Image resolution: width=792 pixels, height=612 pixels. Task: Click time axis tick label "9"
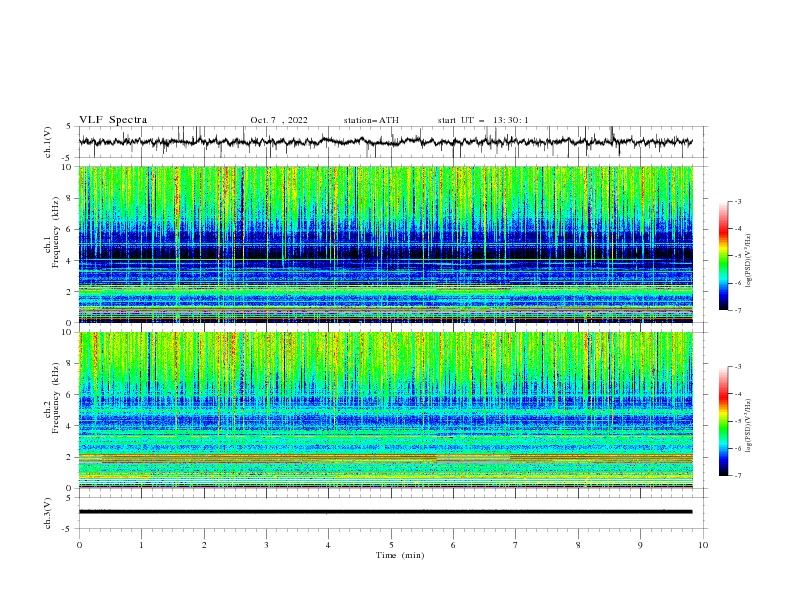click(640, 545)
